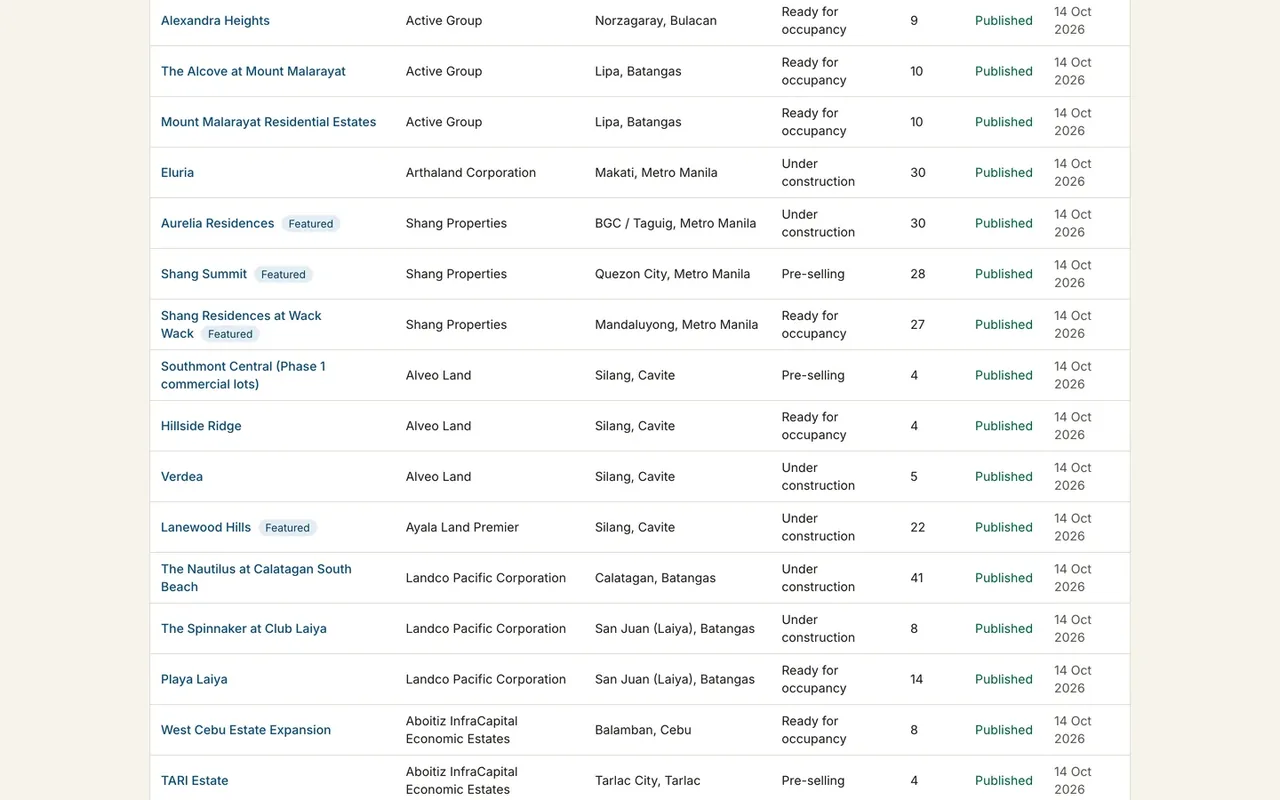1280x800 pixels.
Task: Click Calatagan, Batangas location cell
Action: pyautogui.click(x=656, y=578)
